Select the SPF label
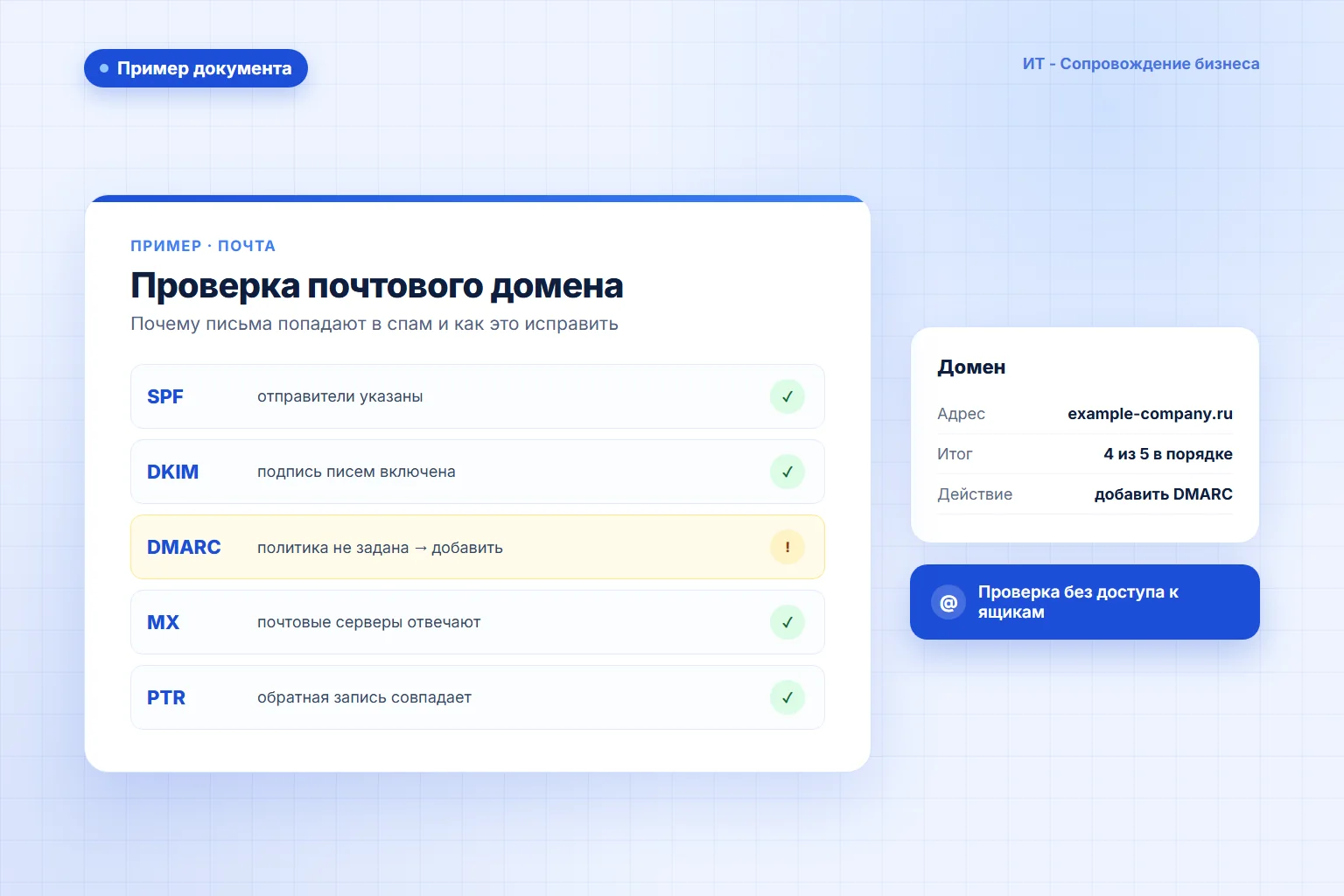 (165, 396)
